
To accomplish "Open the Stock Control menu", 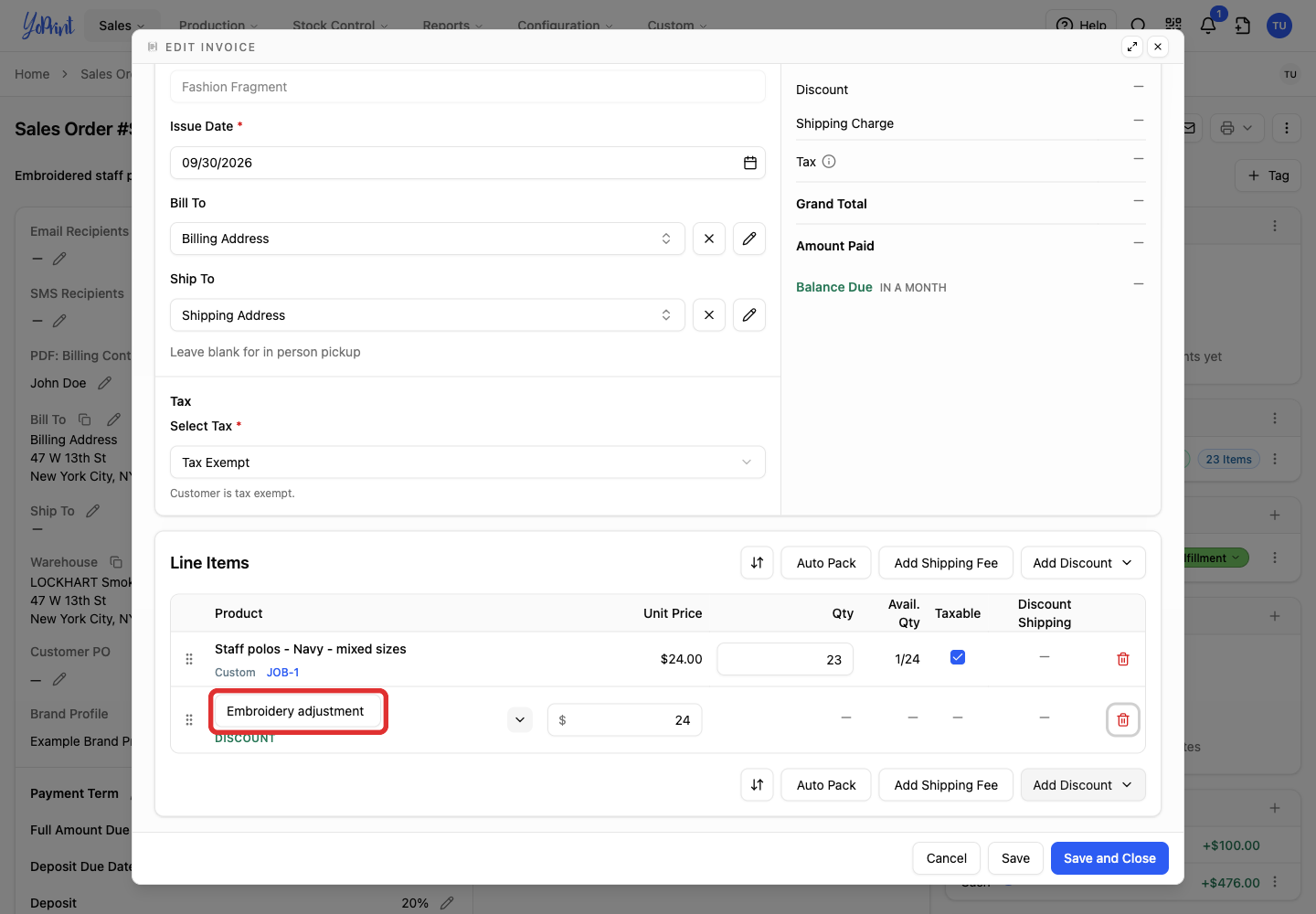I will (x=340, y=26).
